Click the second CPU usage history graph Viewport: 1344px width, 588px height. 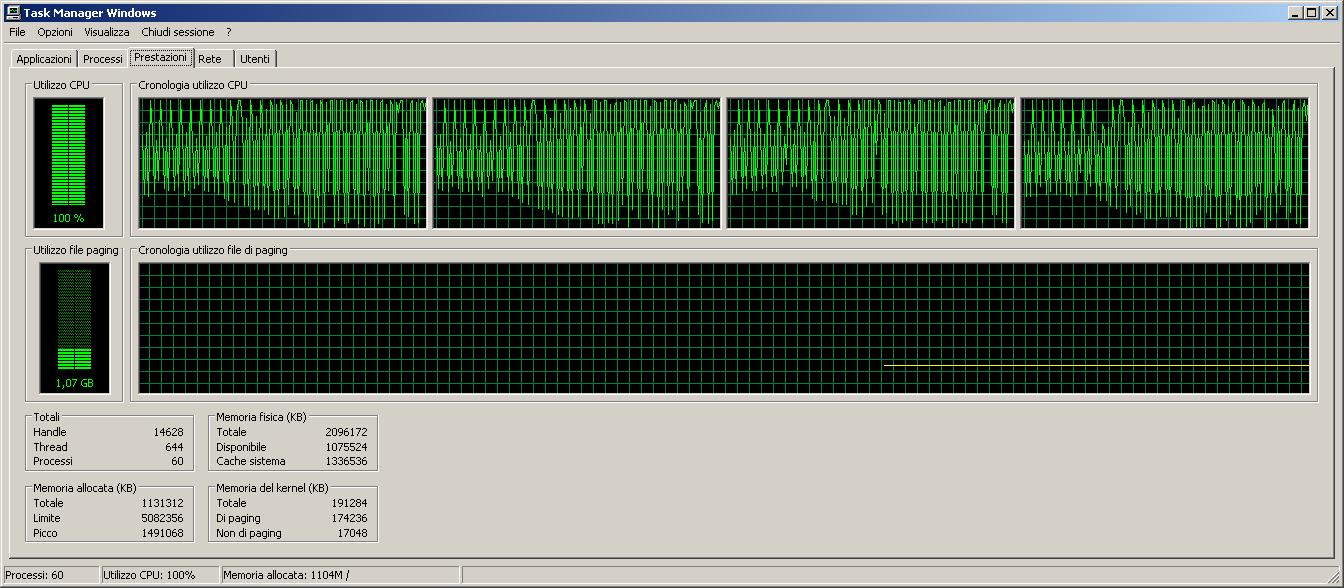(575, 160)
